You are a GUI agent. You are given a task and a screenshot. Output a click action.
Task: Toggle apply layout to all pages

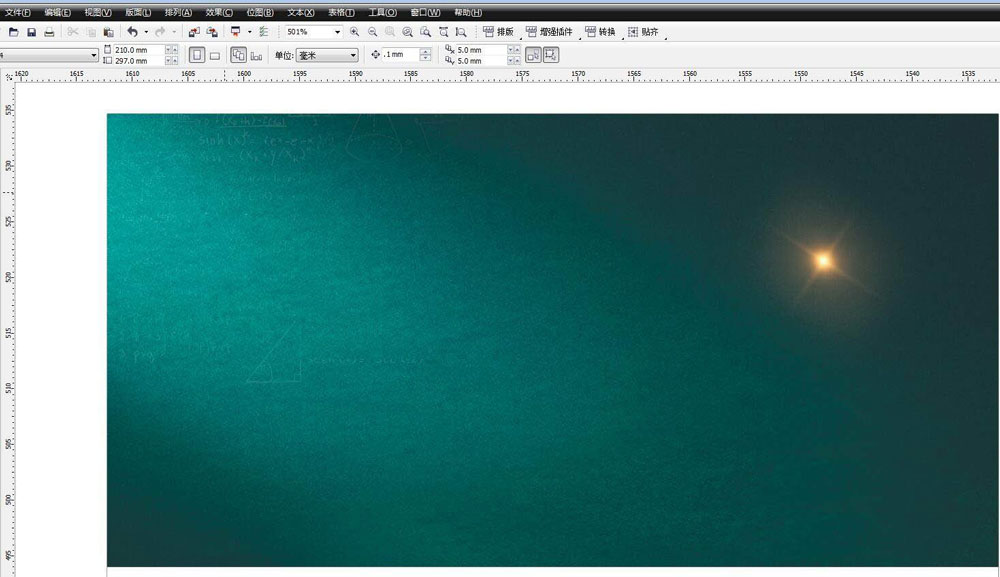coord(239,55)
